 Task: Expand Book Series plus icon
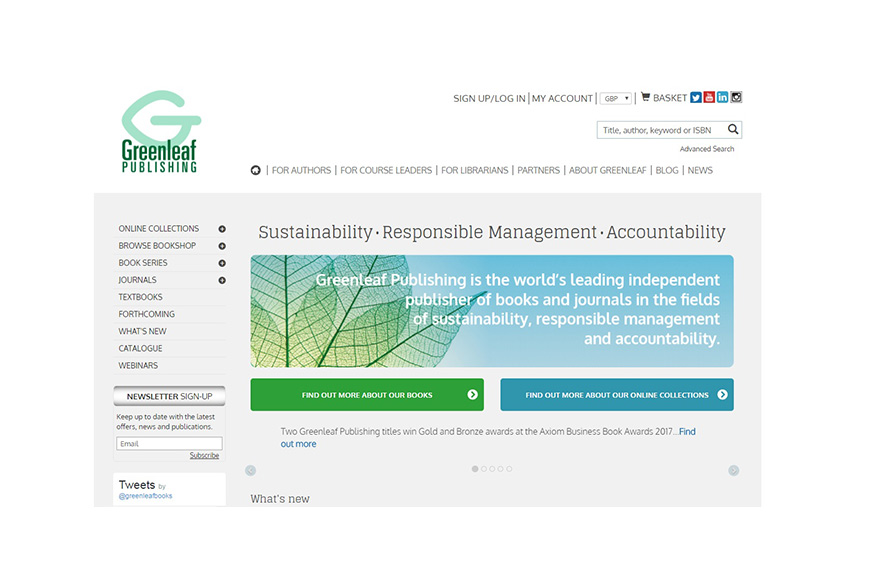pyautogui.click(x=222, y=263)
